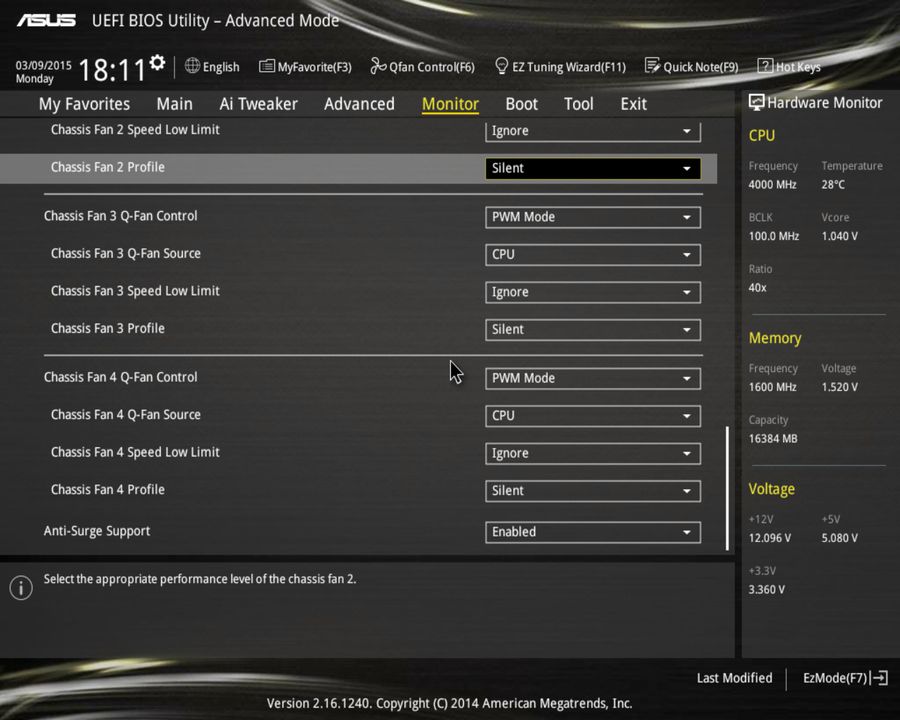Change Chassis Fan 4 Q-Fan Control mode
Screen dimensions: 900x720
592,378
